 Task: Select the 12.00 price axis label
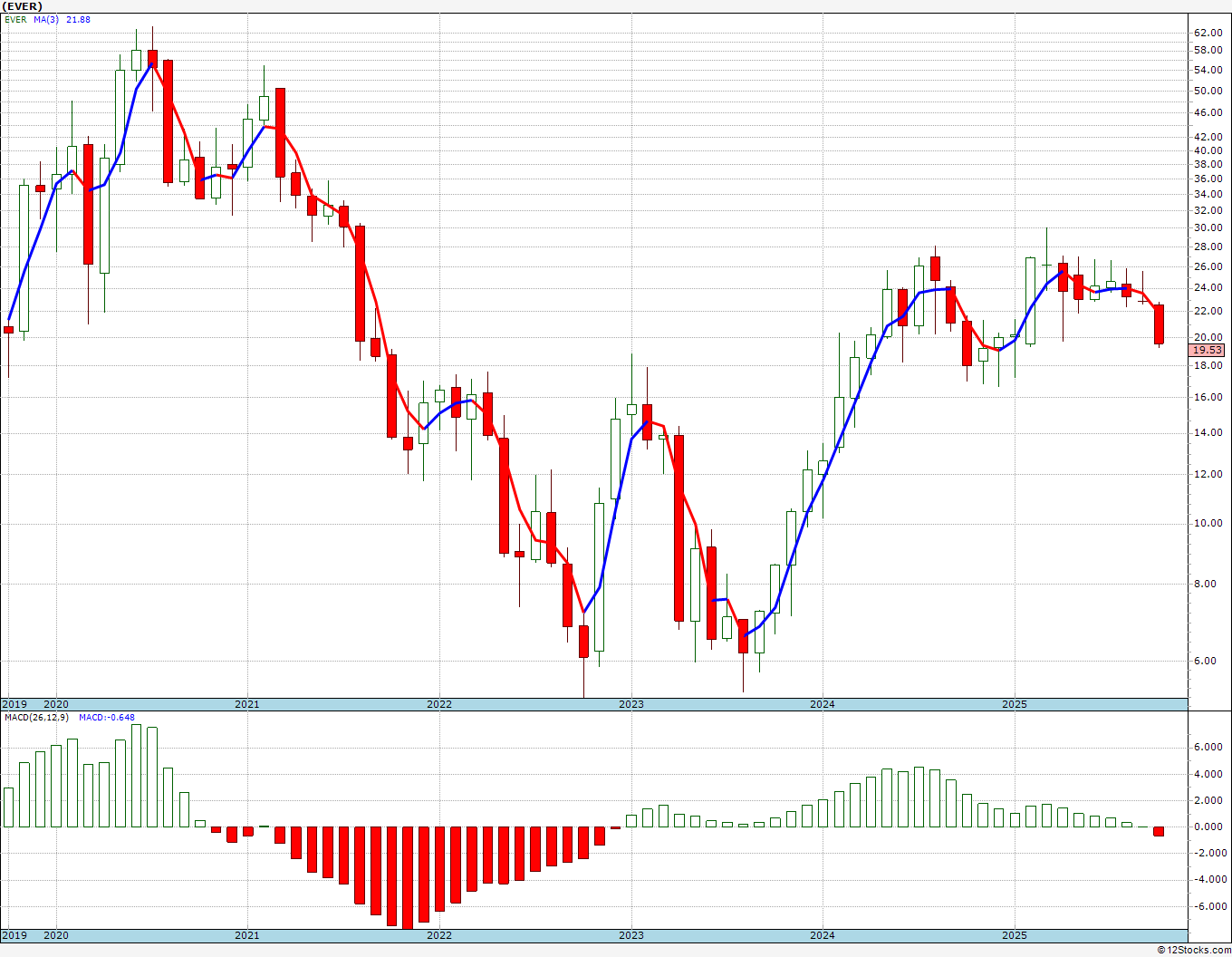coord(1208,474)
